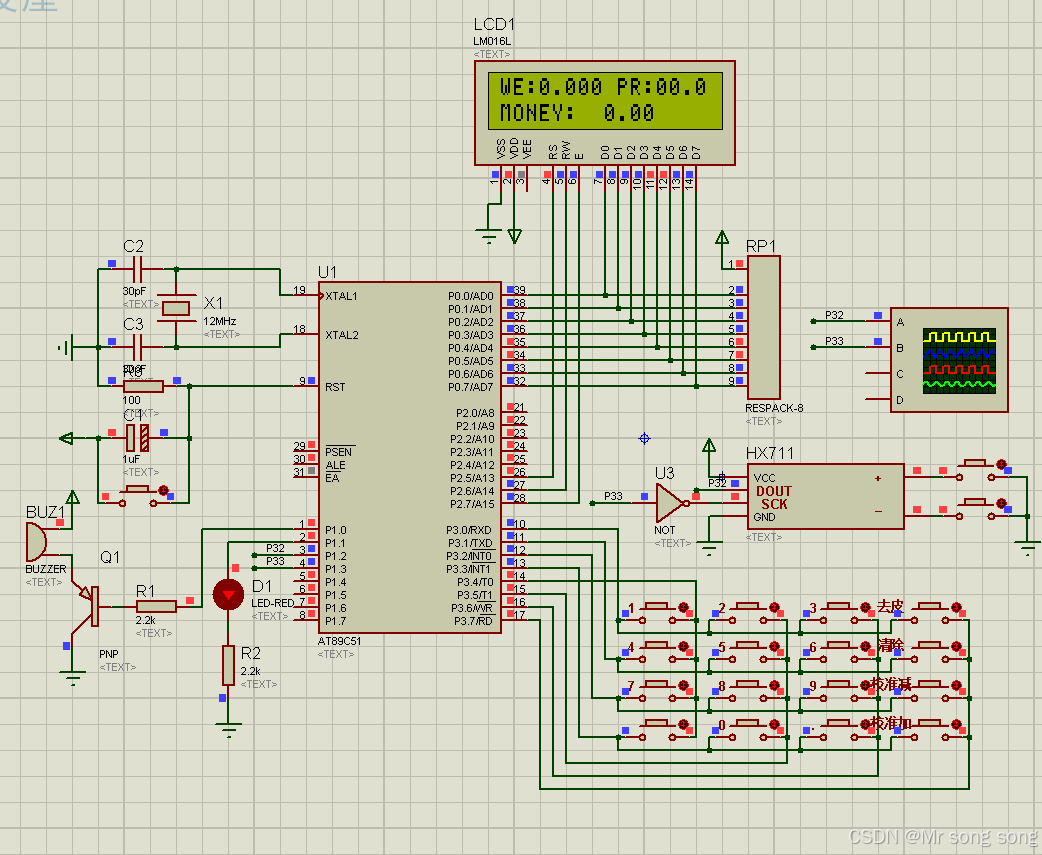Click the '12MHz' crystal value text
The width and height of the screenshot is (1042, 855).
(x=220, y=321)
